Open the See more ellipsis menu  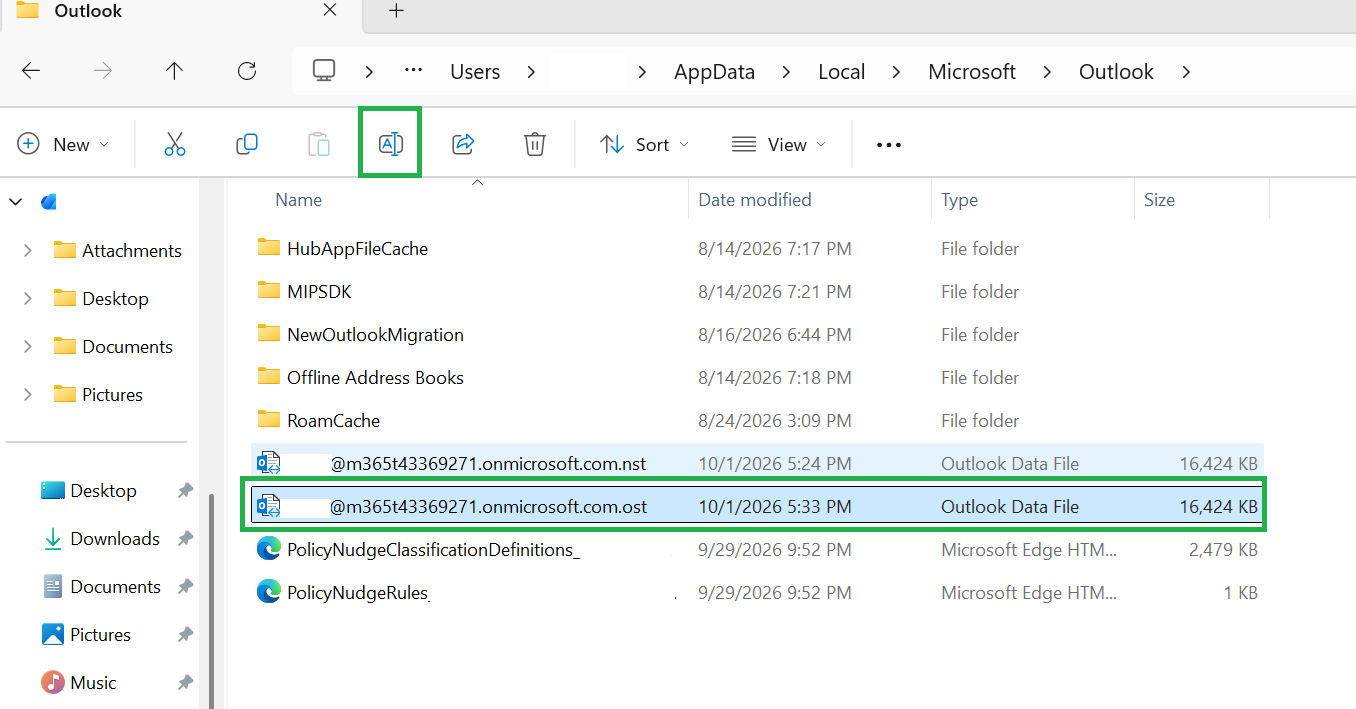pyautogui.click(x=889, y=145)
